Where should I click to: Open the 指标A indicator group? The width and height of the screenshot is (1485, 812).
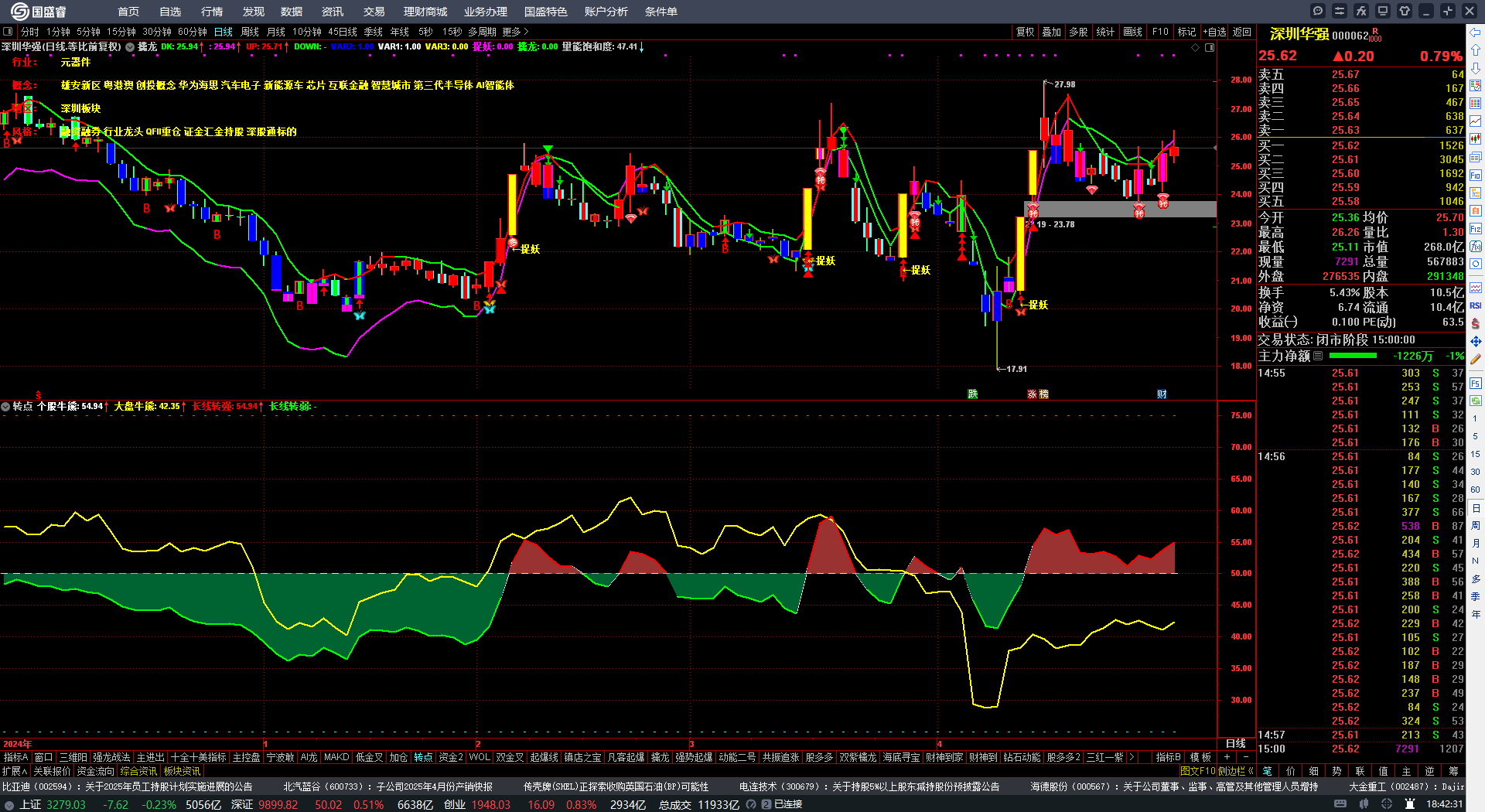16,757
